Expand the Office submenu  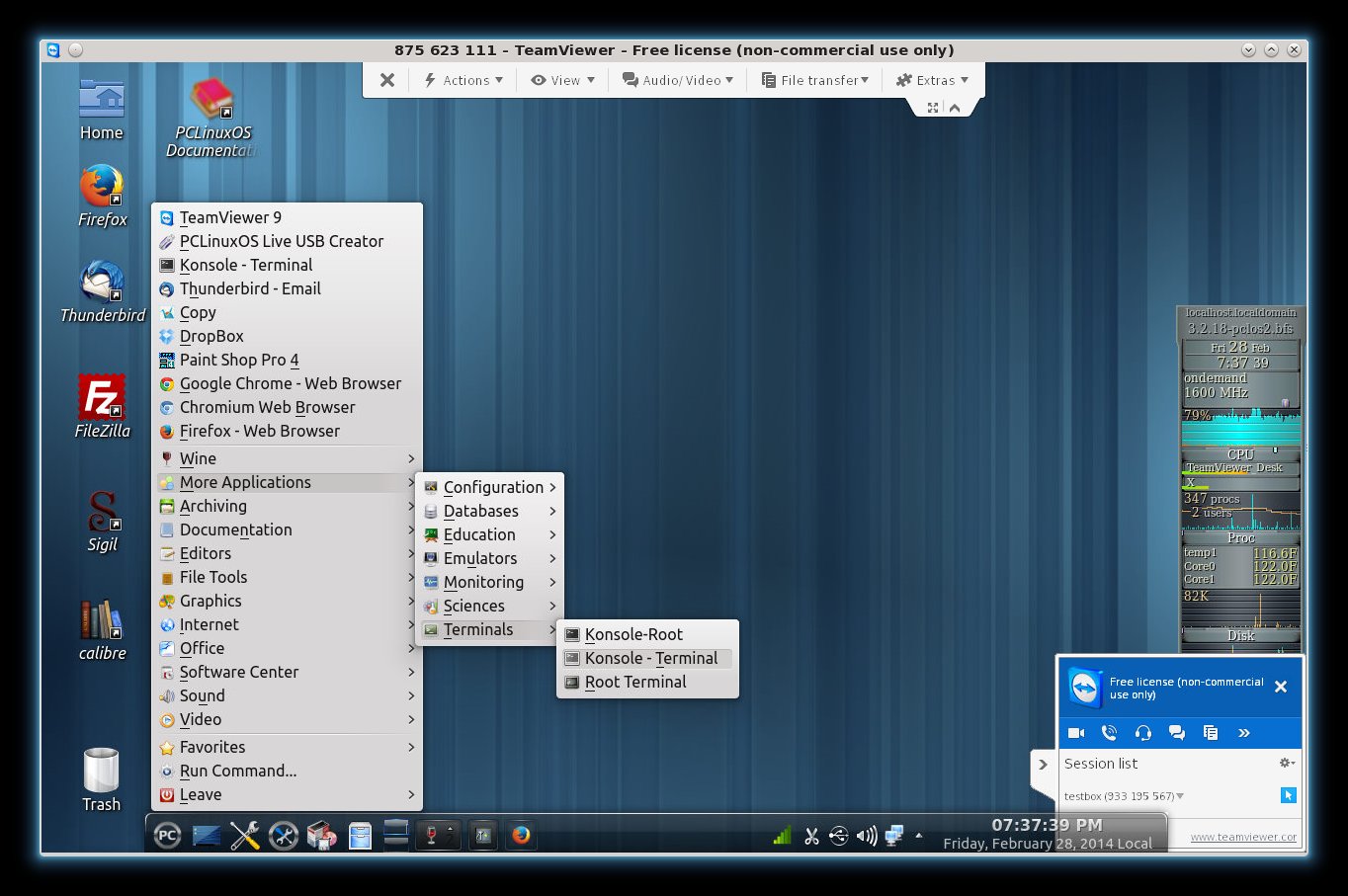click(287, 648)
